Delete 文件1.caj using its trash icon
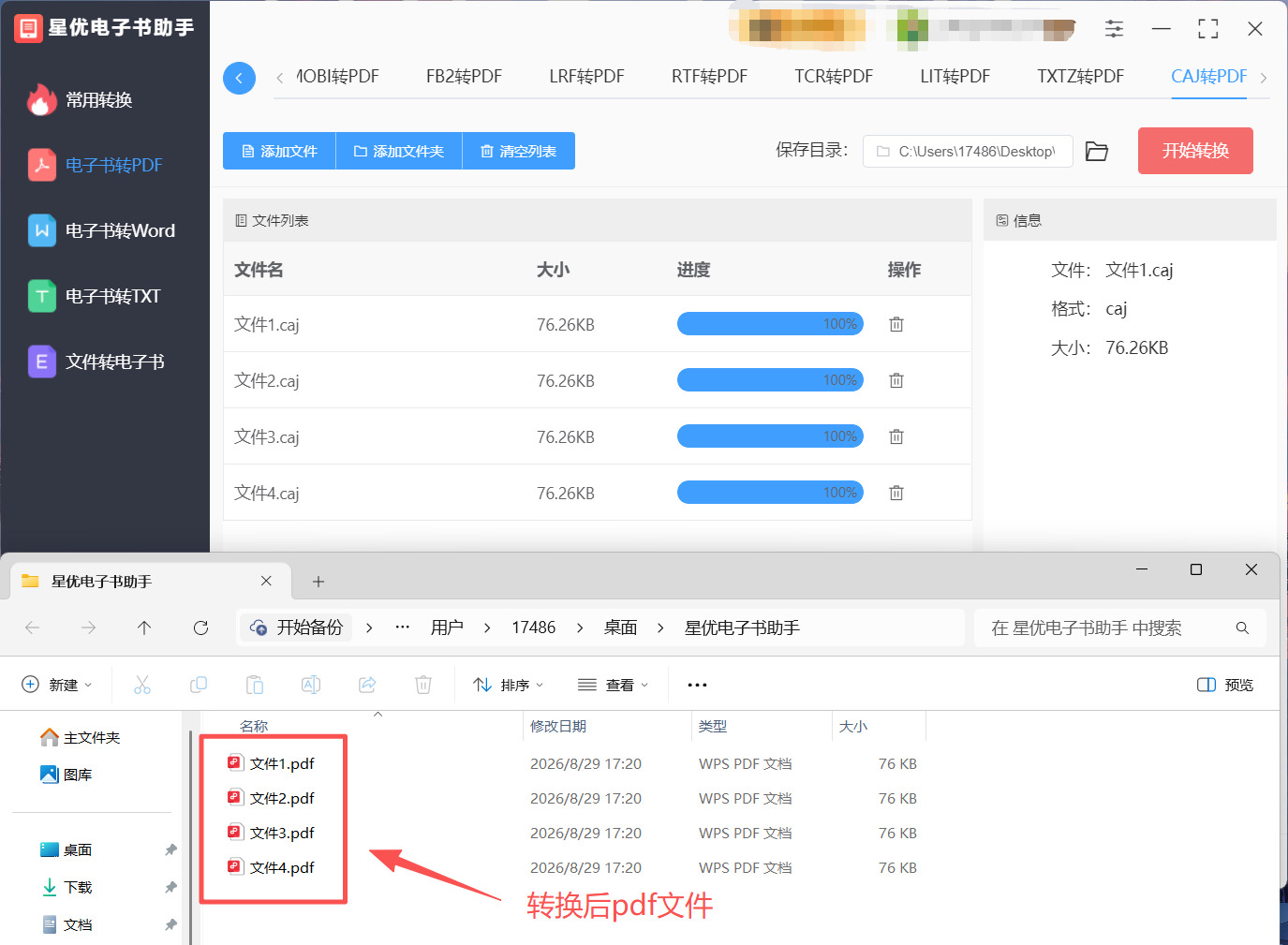The height and width of the screenshot is (945, 1288). click(x=896, y=324)
